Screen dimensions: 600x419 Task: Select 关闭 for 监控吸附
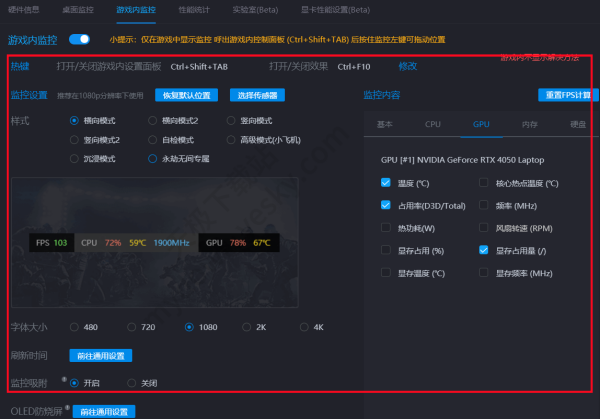tap(131, 383)
